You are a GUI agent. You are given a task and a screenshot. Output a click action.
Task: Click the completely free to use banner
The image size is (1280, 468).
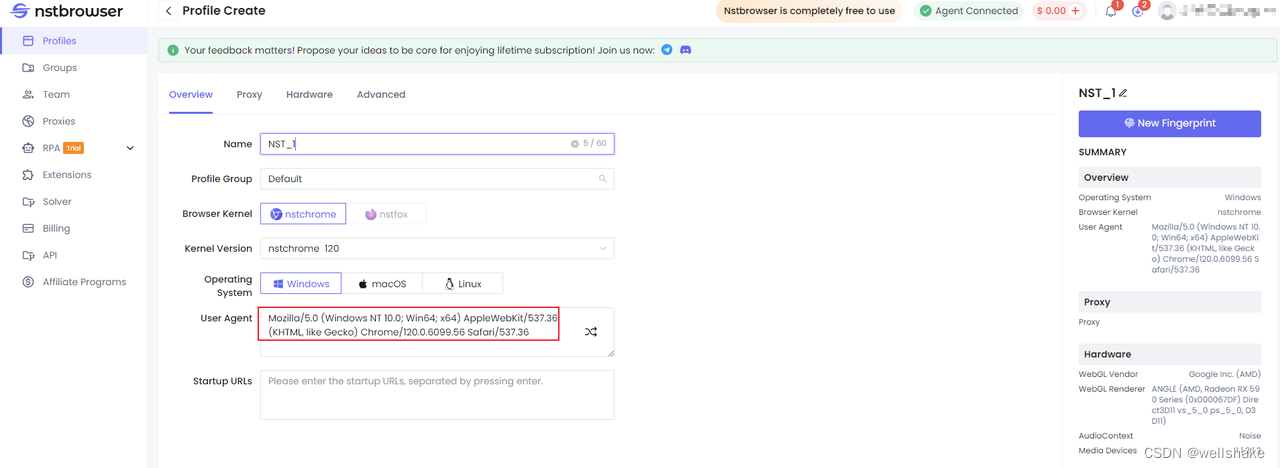click(808, 11)
